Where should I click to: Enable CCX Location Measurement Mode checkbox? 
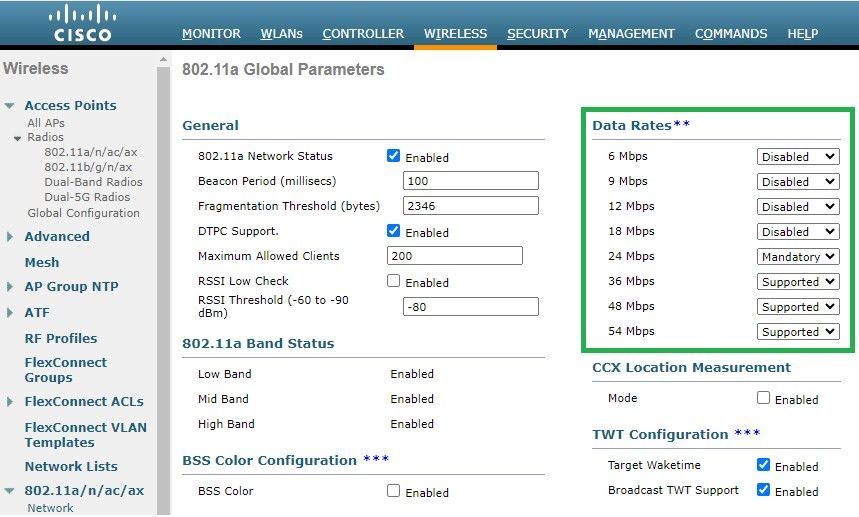(x=763, y=398)
